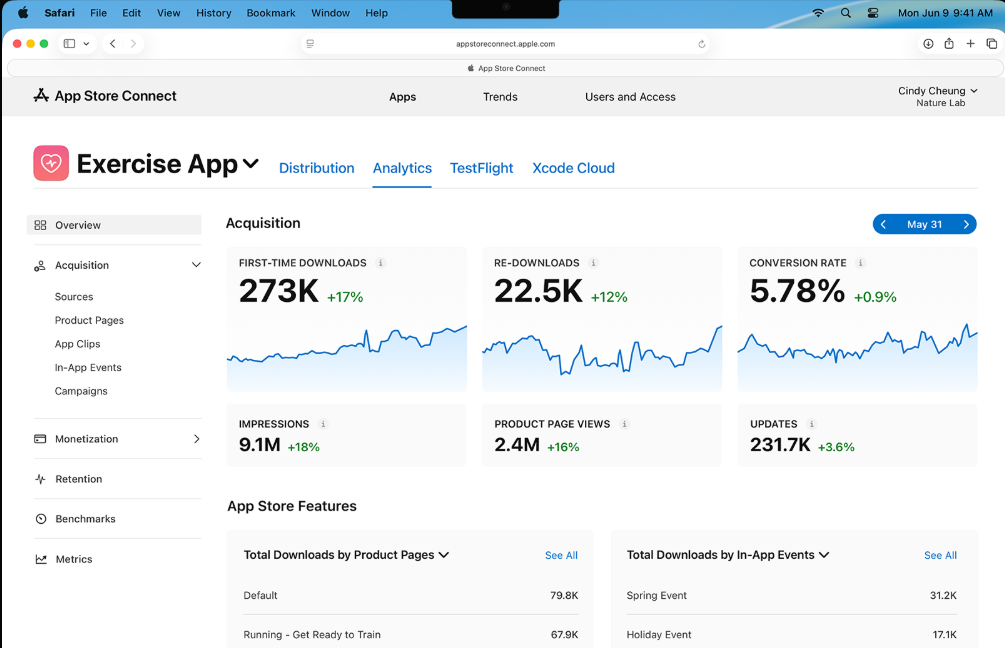1005x648 pixels.
Task: Go back with Safari back arrow
Action: [113, 44]
